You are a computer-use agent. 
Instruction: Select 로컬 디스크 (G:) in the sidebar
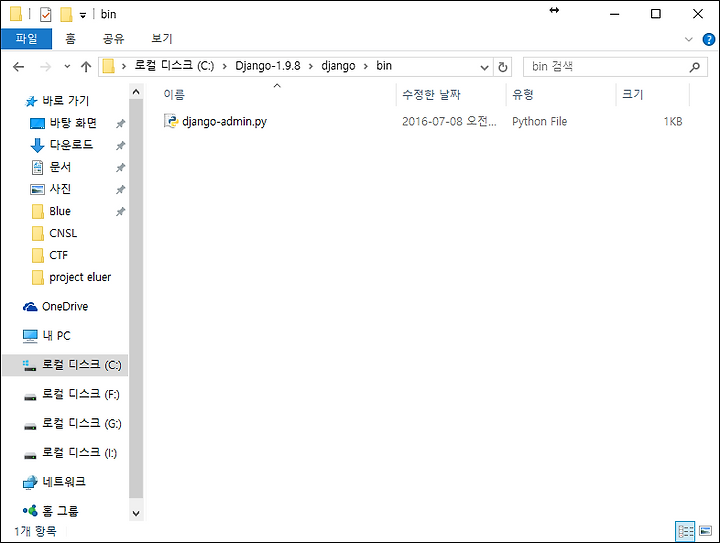(x=82, y=423)
